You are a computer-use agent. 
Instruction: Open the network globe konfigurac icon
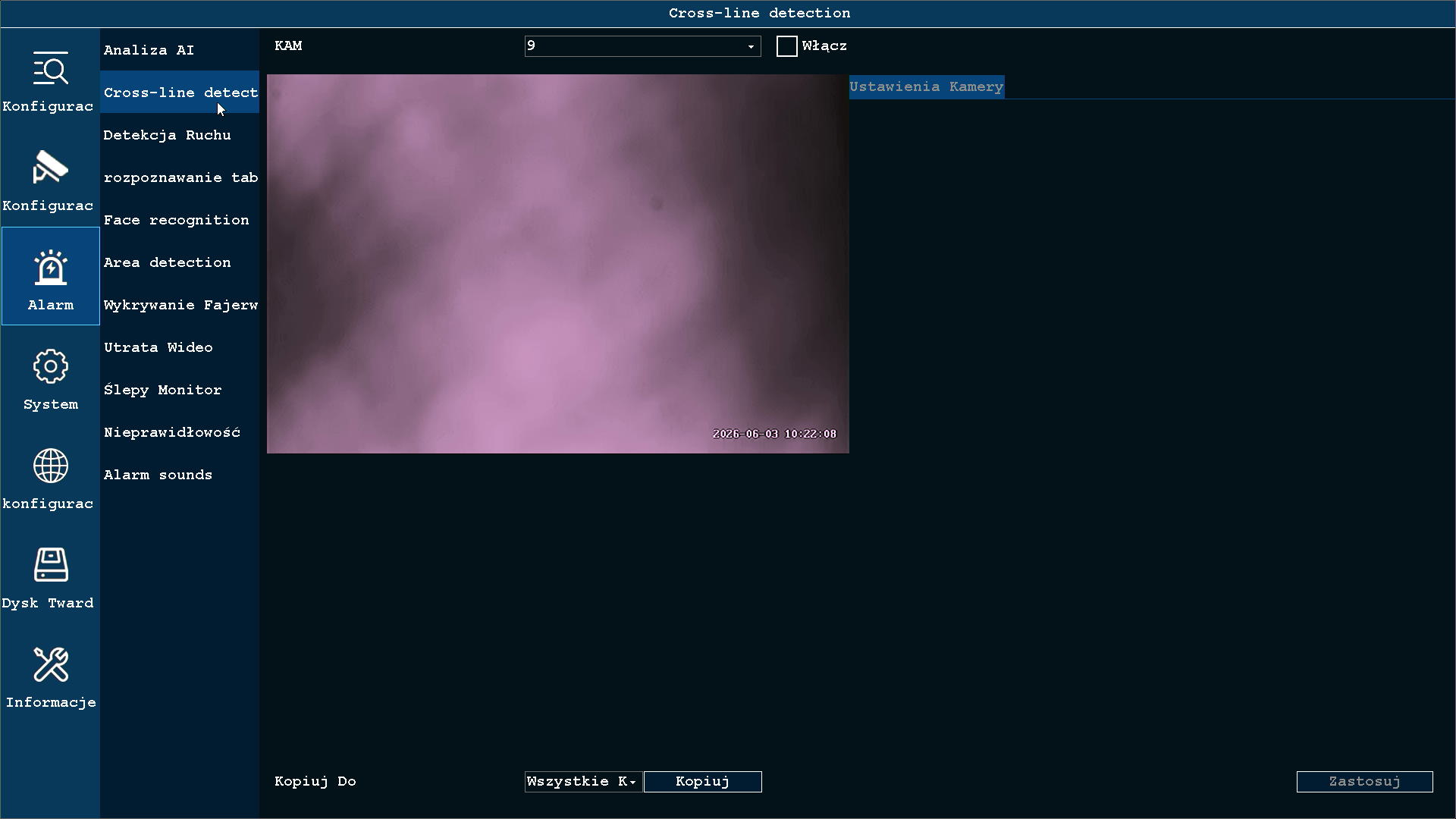[51, 466]
